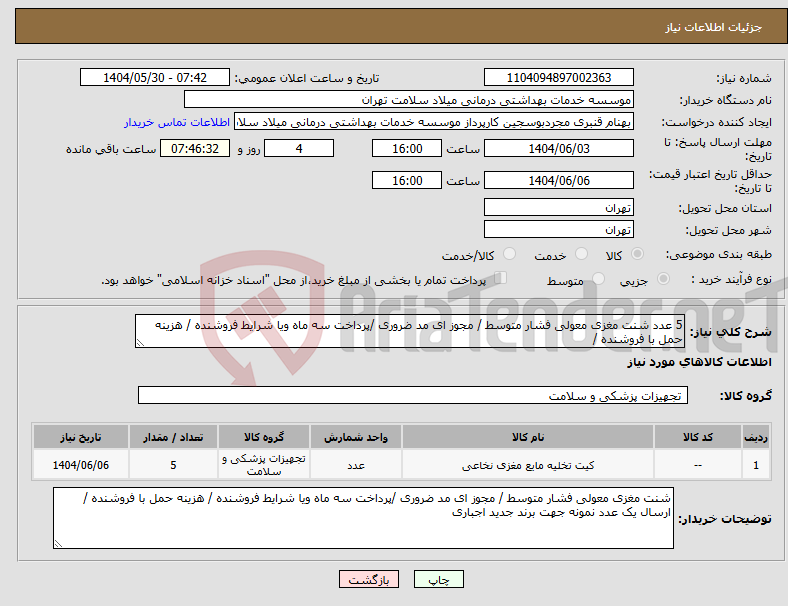Select the جزیی purchase type radio
The height and width of the screenshot is (606, 788).
coord(663,279)
